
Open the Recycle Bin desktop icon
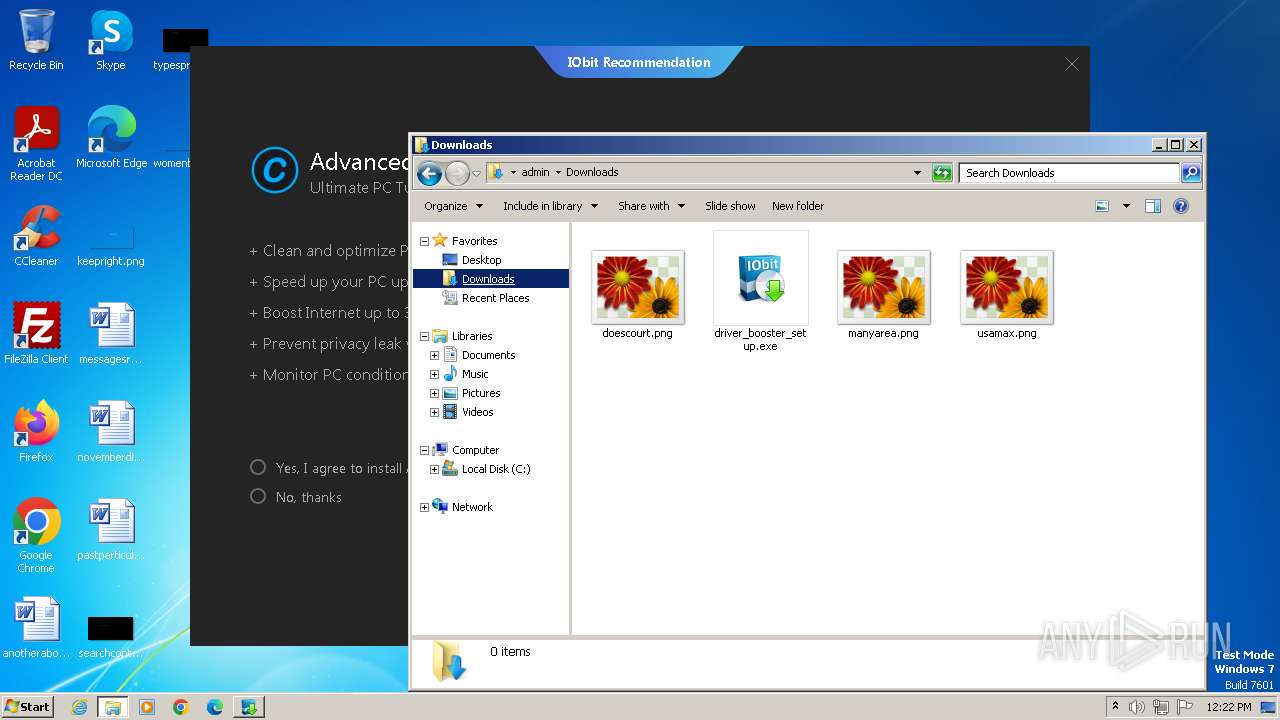36,40
